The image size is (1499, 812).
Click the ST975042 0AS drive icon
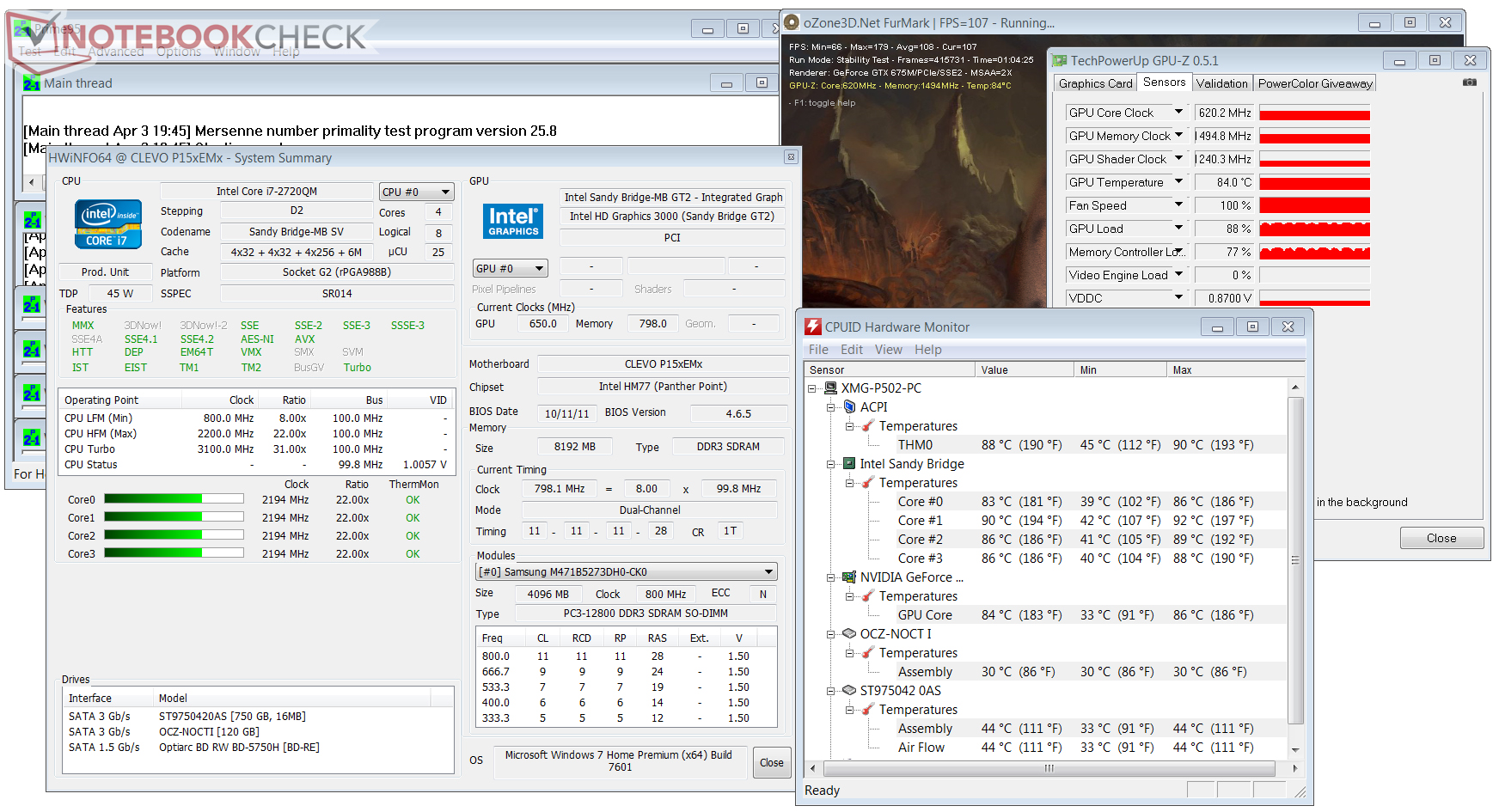click(x=849, y=690)
